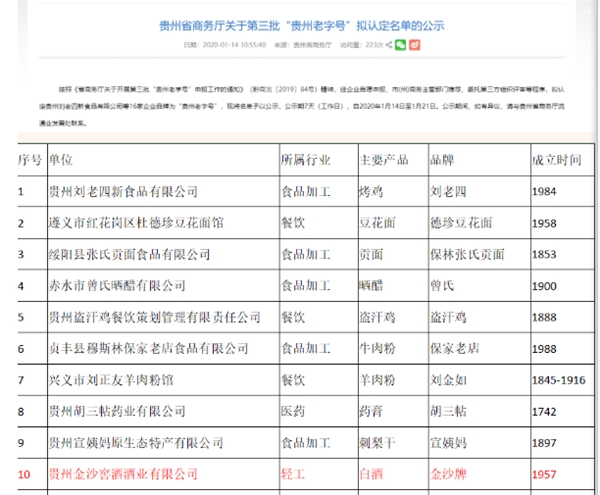This screenshot has width=600, height=495.
Task: Select the brand cell 胡三帖
Action: [480, 411]
